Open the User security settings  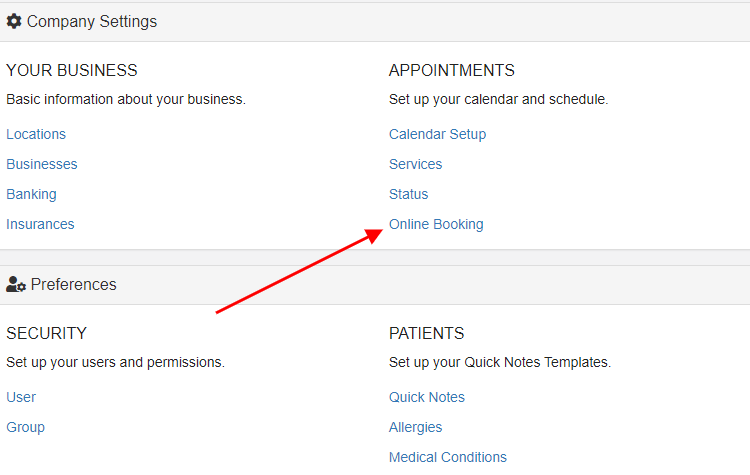pyautogui.click(x=21, y=397)
